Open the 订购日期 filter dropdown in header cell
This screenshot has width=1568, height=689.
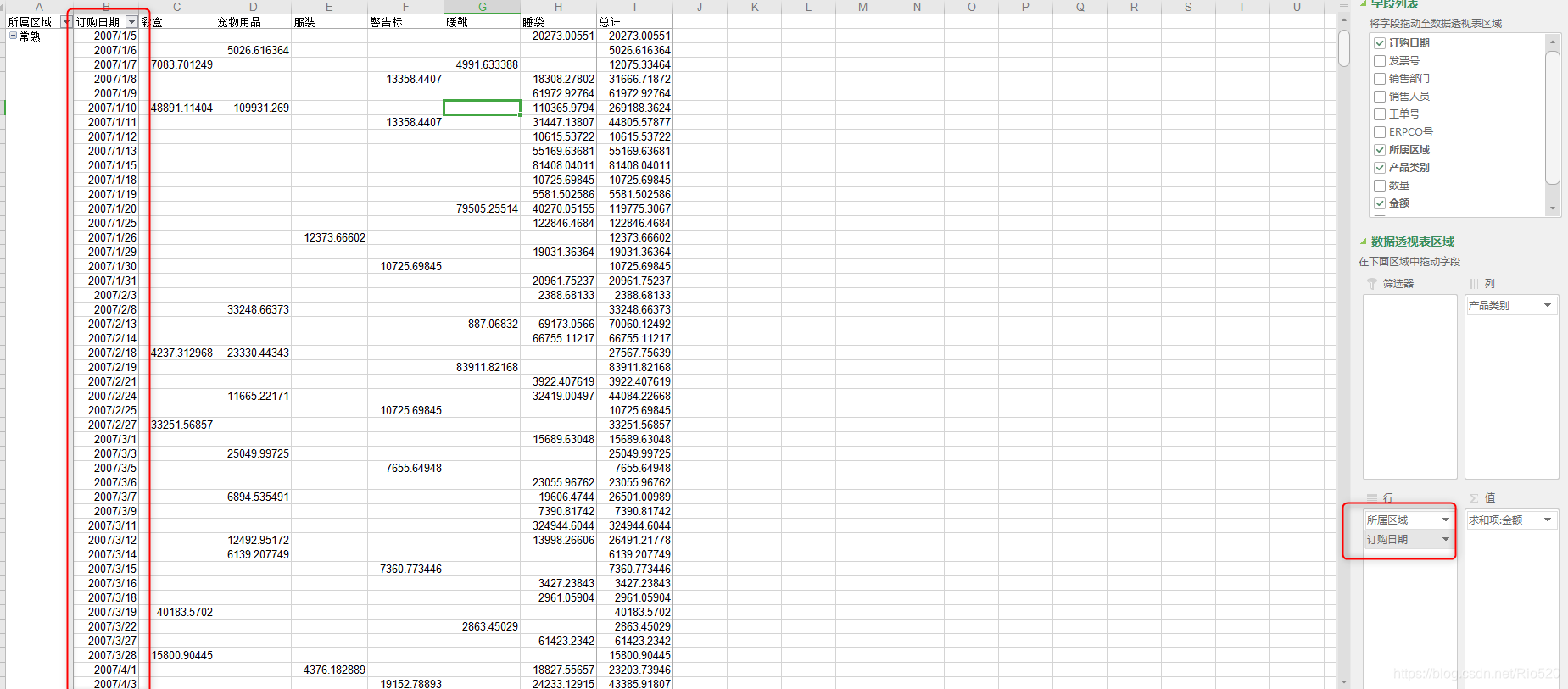[131, 22]
